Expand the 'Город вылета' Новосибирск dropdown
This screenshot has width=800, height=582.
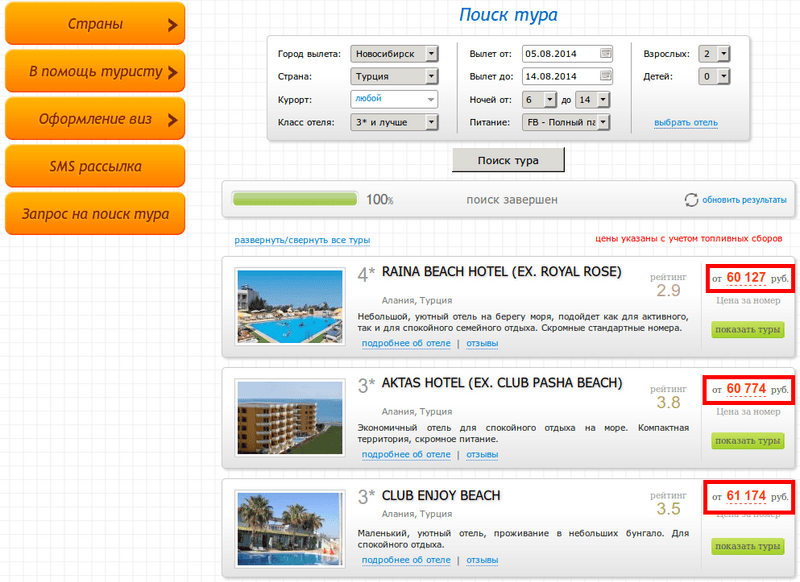431,54
